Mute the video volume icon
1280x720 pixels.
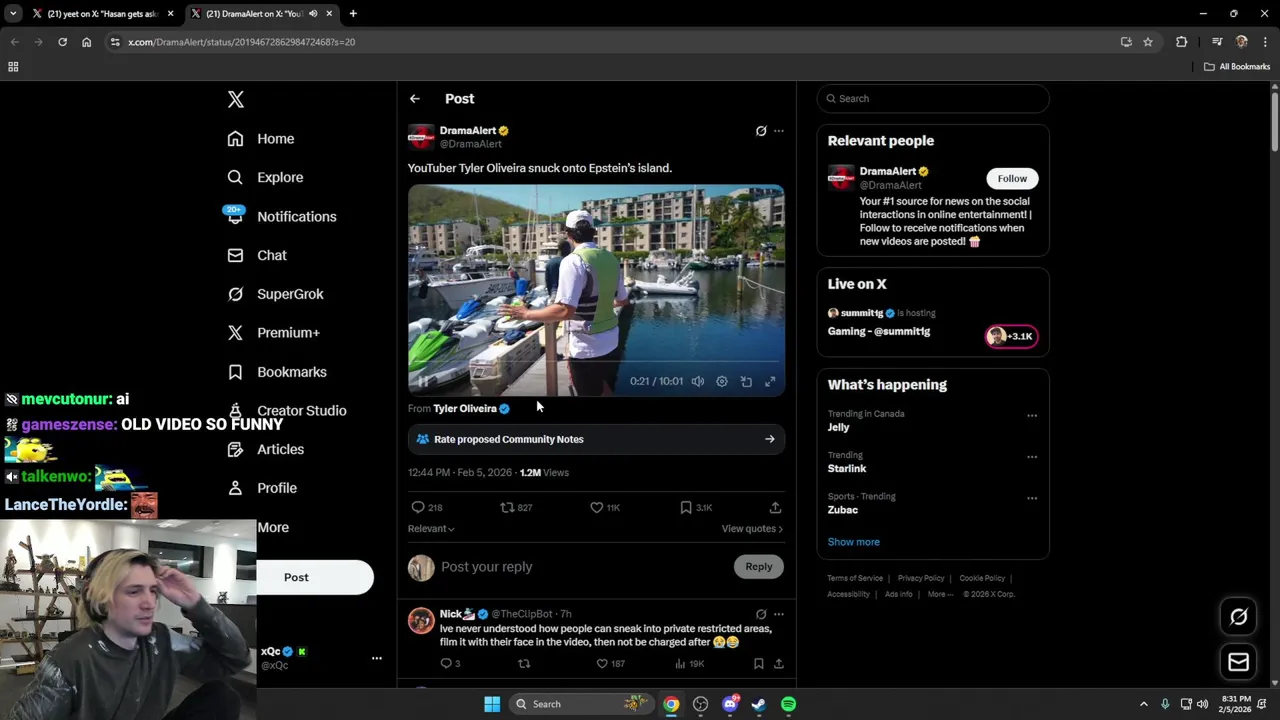pos(698,381)
